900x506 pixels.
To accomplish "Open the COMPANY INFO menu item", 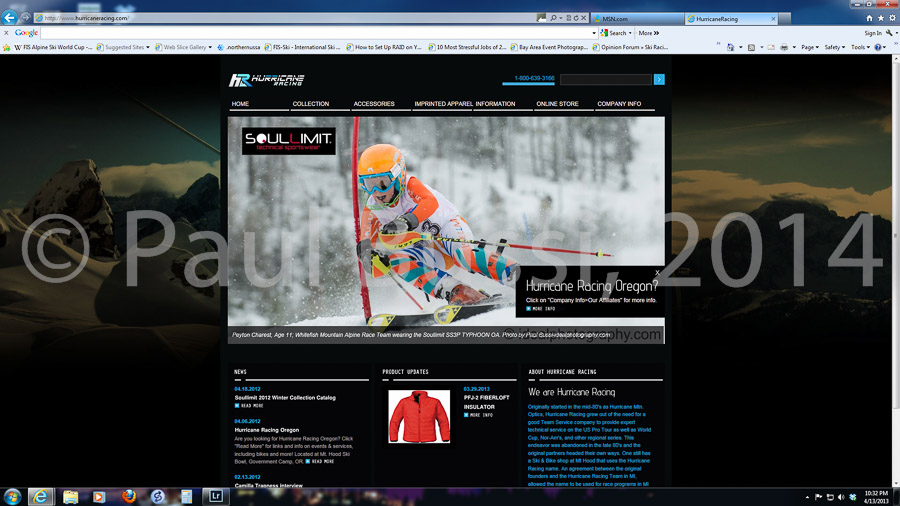I will pyautogui.click(x=619, y=104).
